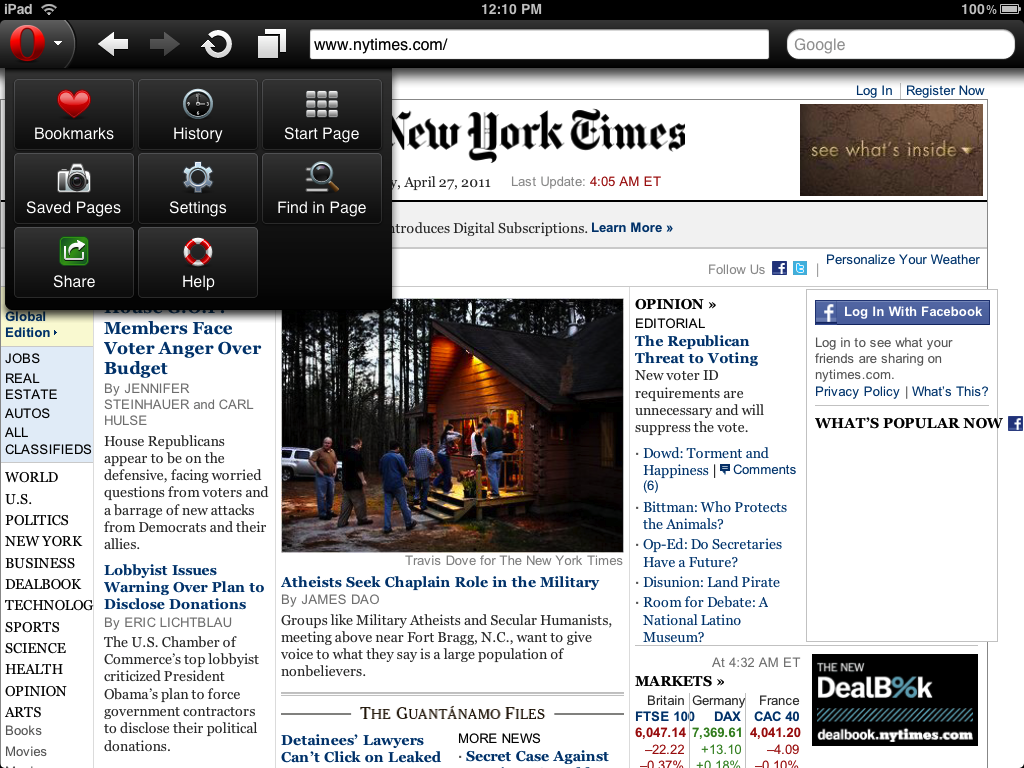Go to the Start Page
The image size is (1024, 768).
coord(321,114)
